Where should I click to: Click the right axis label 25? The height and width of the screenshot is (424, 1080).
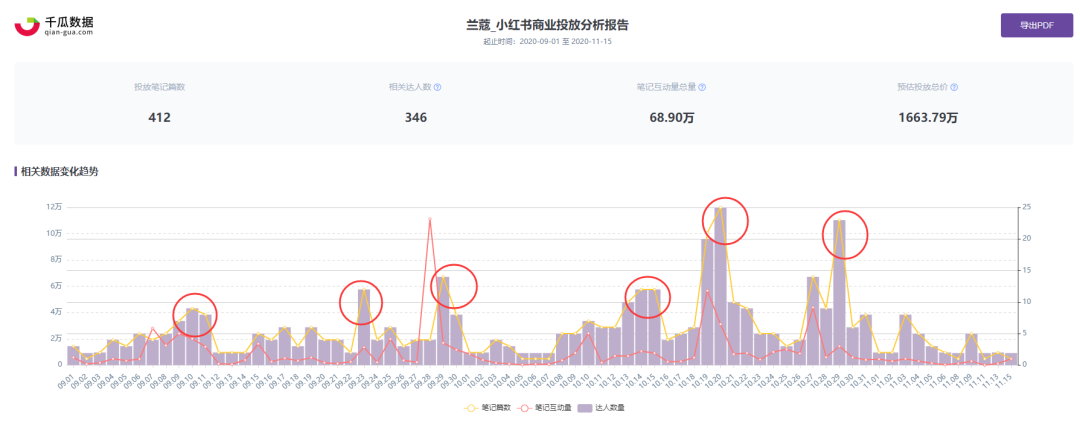1026,207
